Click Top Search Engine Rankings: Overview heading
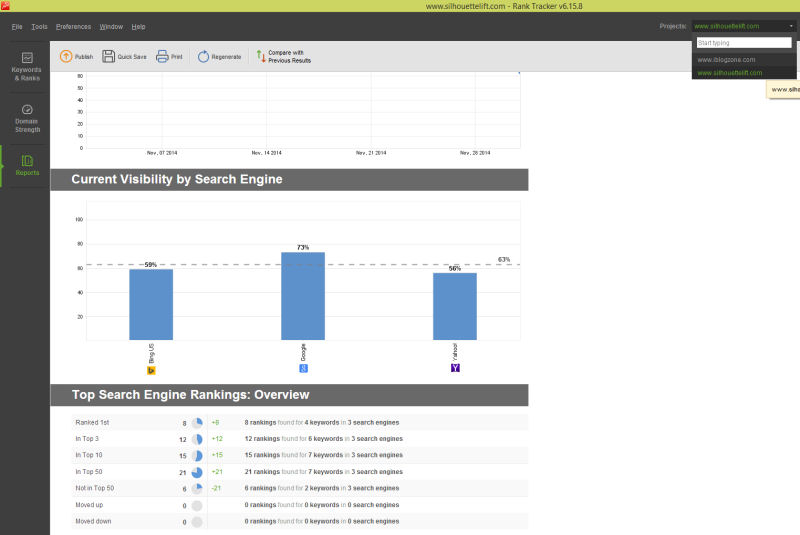 click(x=190, y=395)
